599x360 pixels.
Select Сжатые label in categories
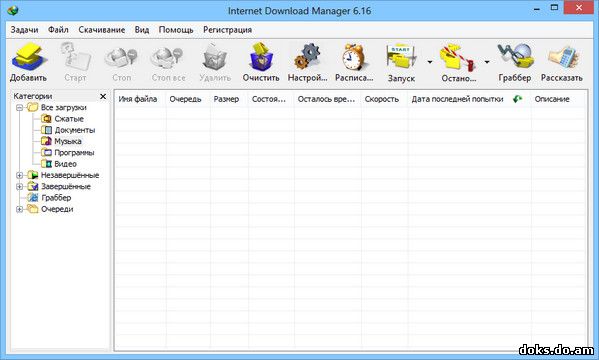click(x=69, y=119)
